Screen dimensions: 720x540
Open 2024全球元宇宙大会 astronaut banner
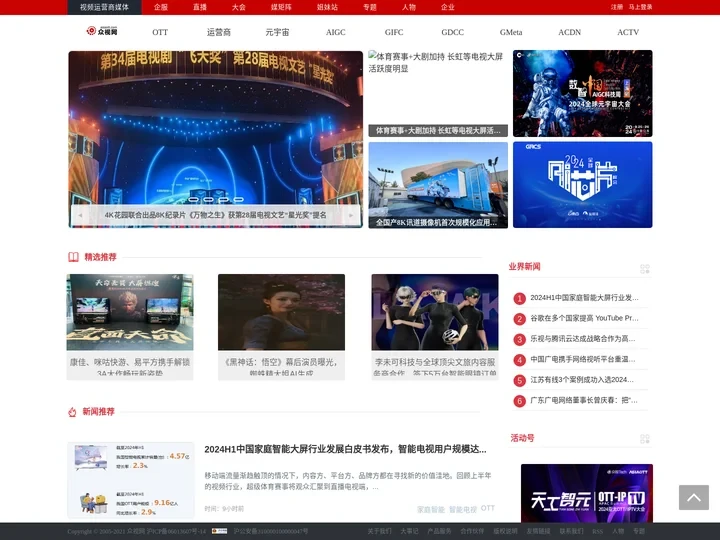tap(583, 94)
